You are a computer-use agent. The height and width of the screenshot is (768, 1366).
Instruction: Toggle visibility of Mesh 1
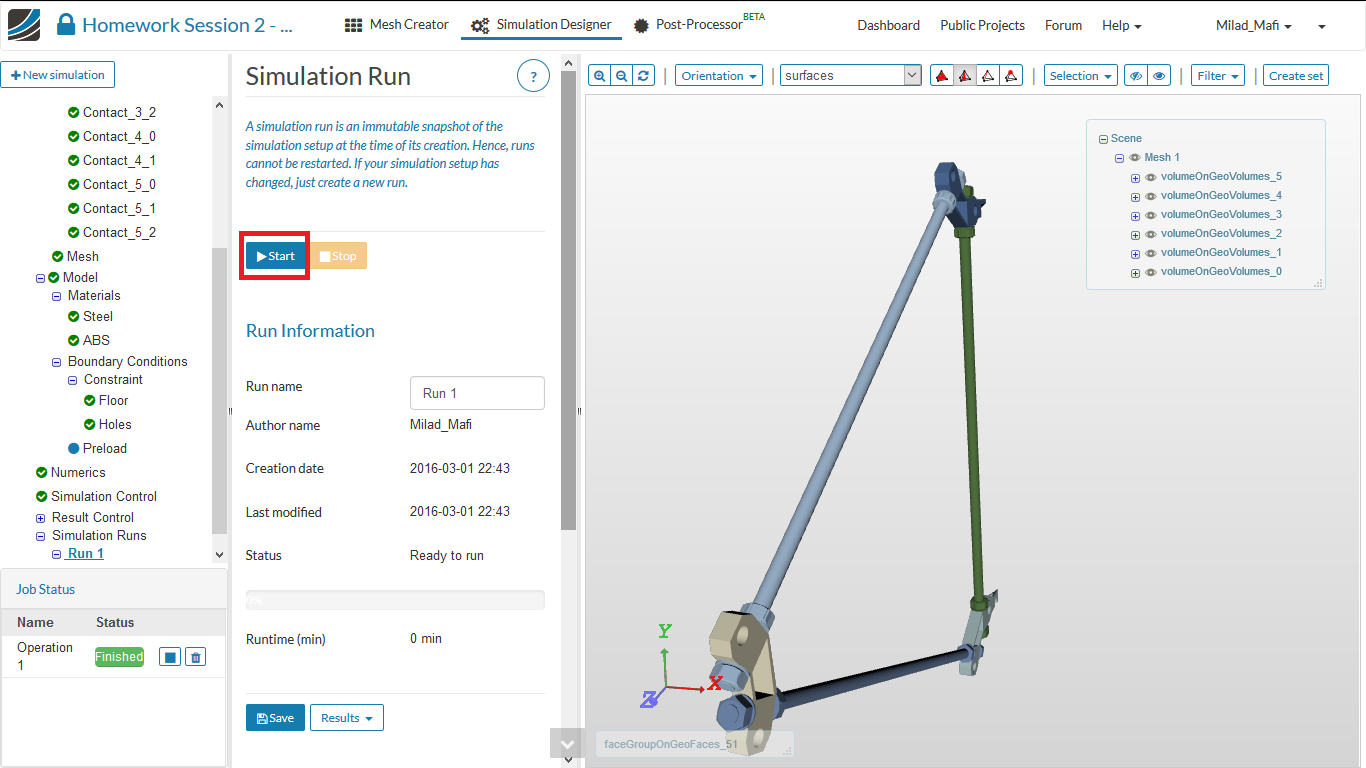[x=1135, y=157]
